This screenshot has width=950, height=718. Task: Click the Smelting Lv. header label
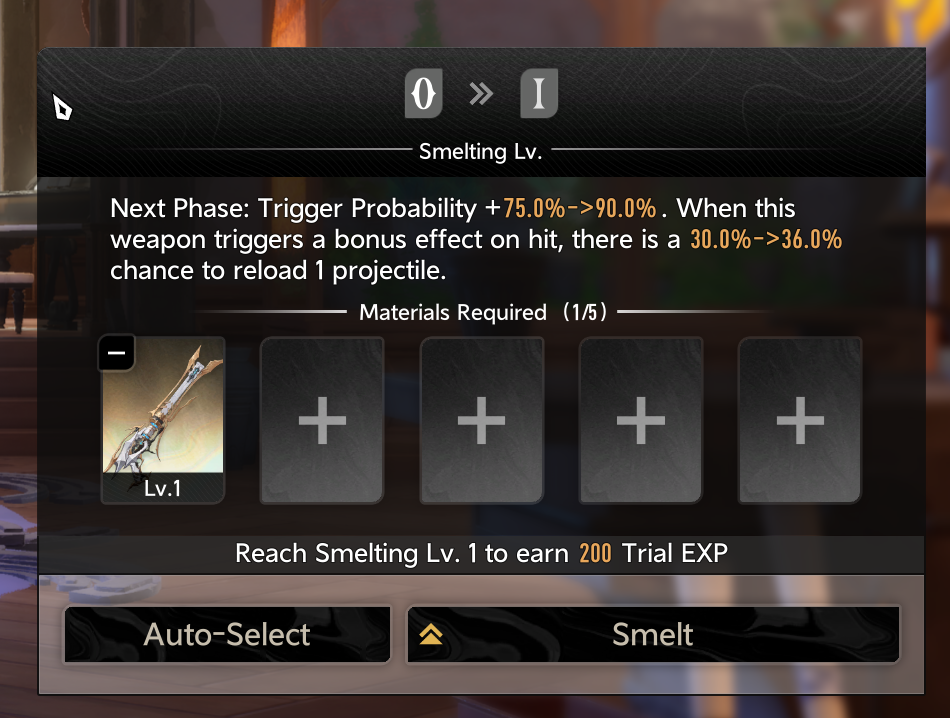coord(480,151)
